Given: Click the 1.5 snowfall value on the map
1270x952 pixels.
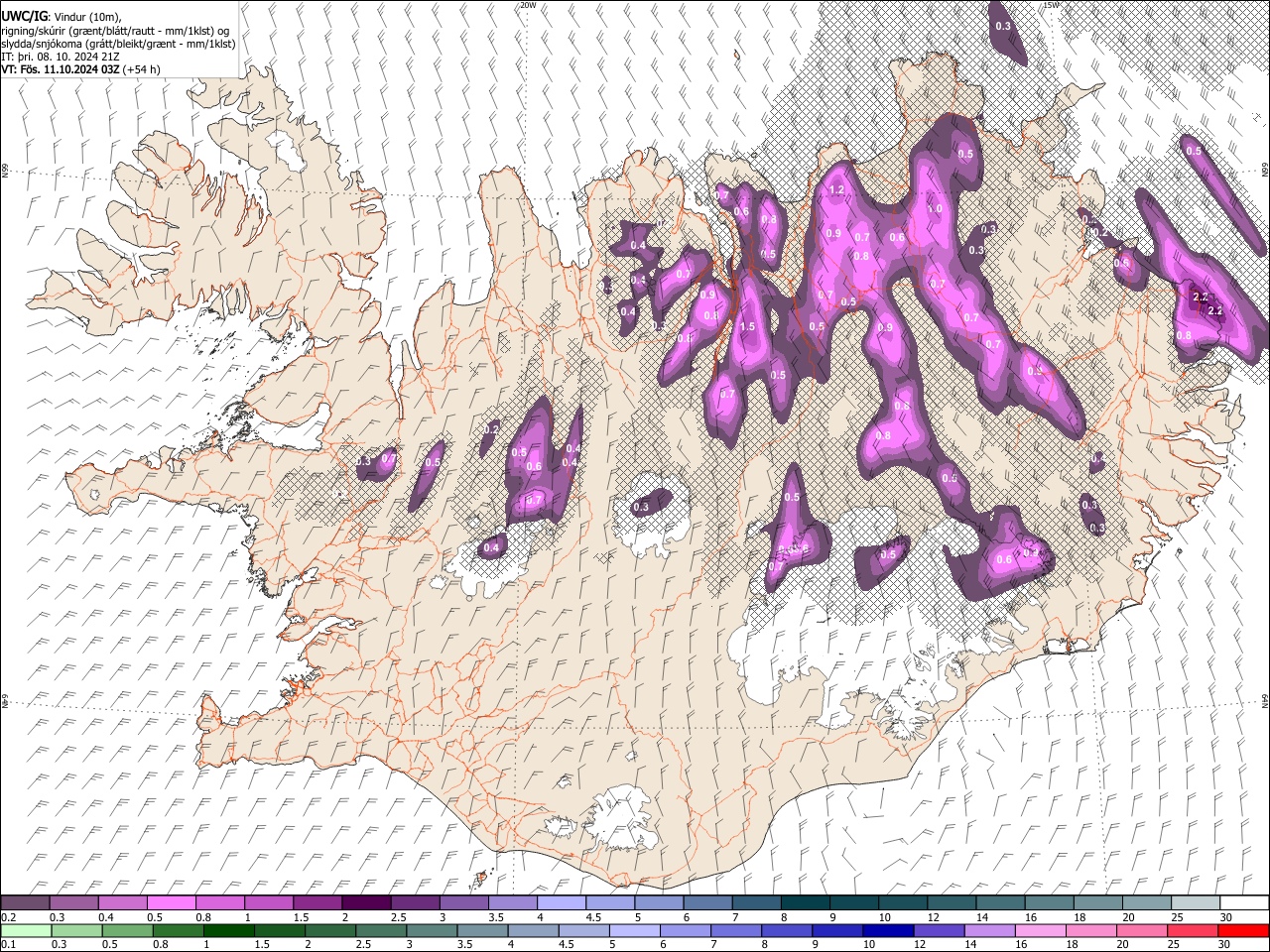Looking at the screenshot, I should coord(747,326).
